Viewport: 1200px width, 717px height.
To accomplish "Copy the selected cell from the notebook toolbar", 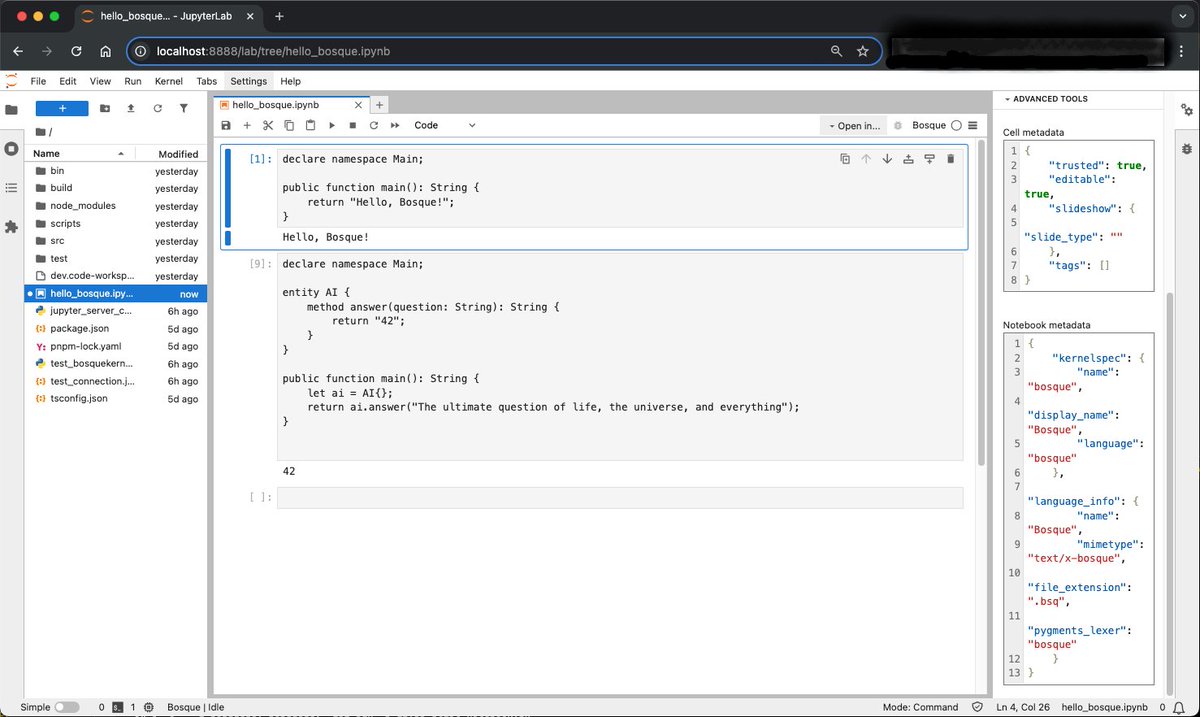I will point(289,125).
